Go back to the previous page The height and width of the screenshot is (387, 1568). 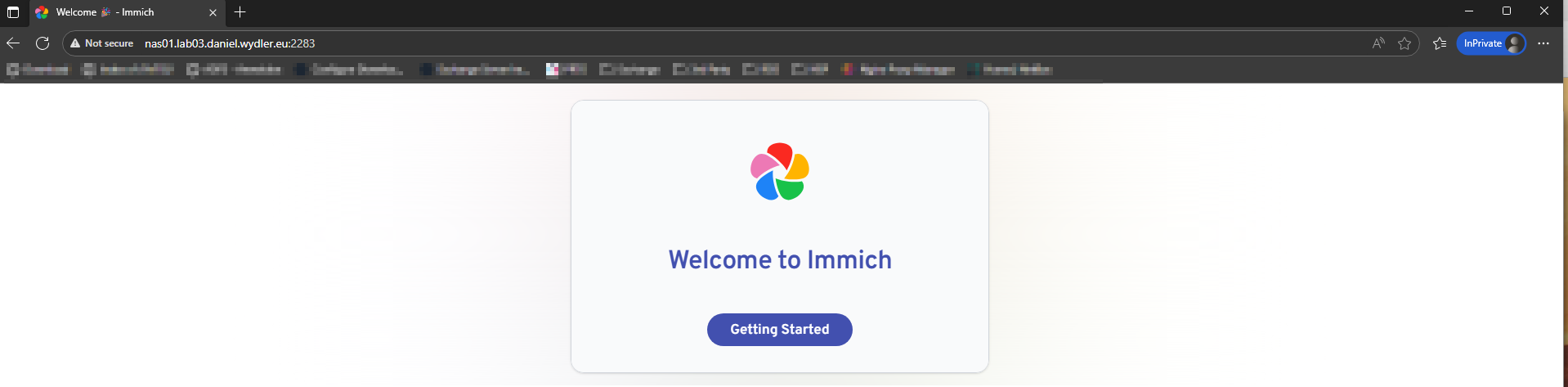tap(13, 43)
